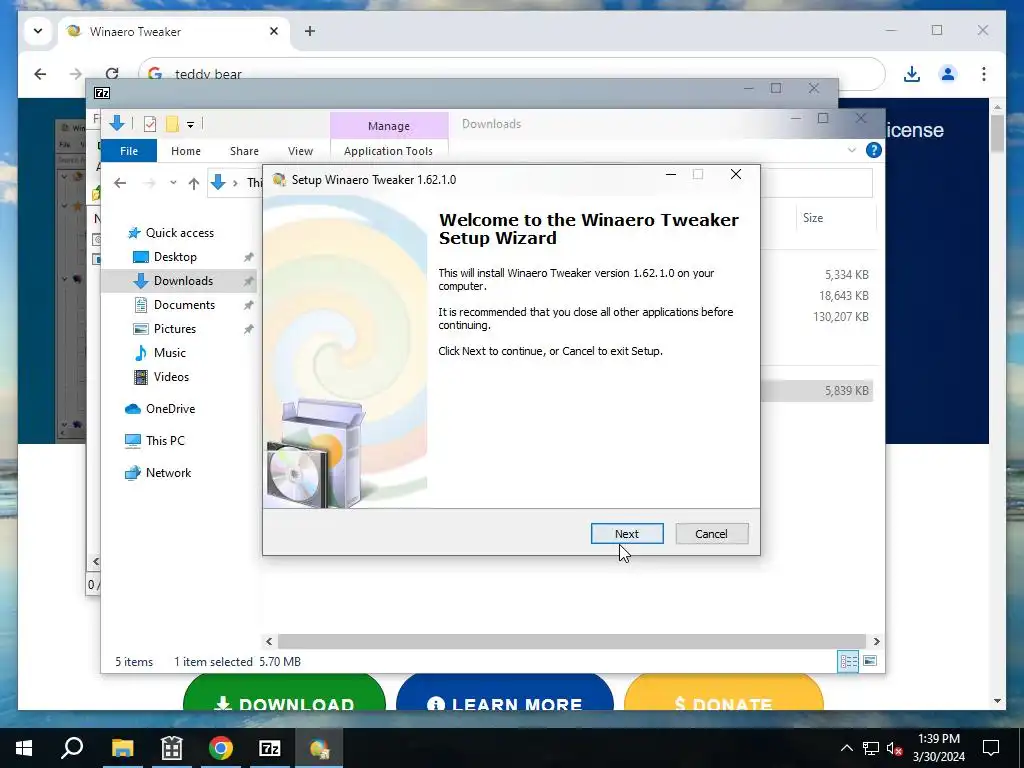
Task: Open Quick access in navigation pane
Action: point(180,232)
